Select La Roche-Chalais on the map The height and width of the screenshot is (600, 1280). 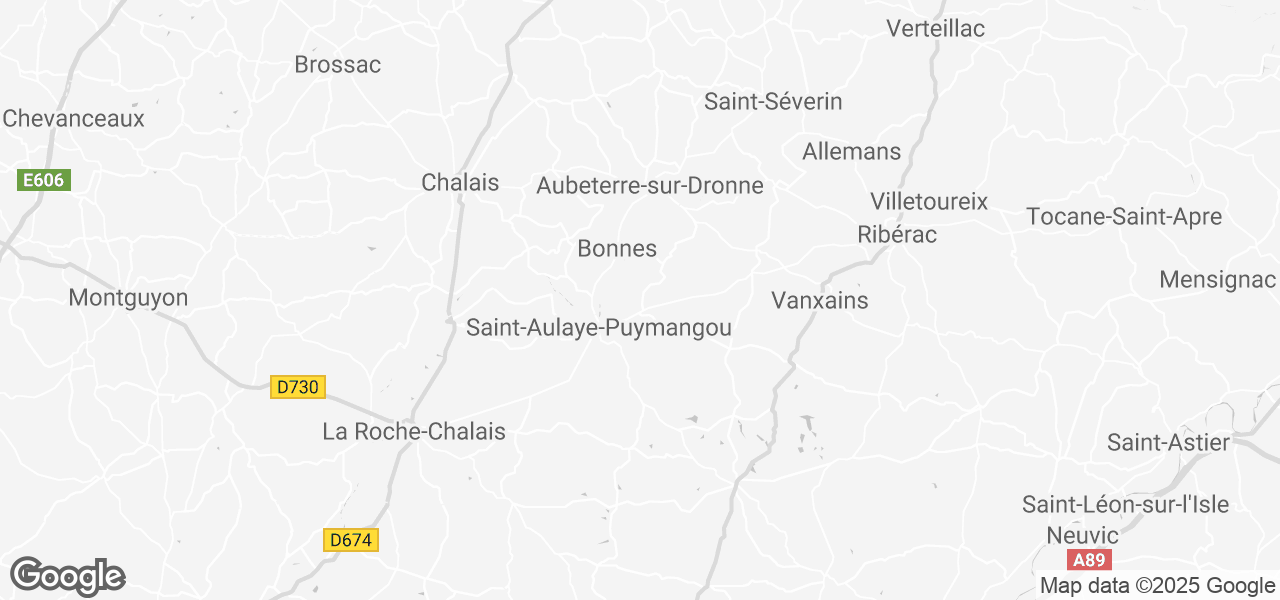(x=414, y=432)
